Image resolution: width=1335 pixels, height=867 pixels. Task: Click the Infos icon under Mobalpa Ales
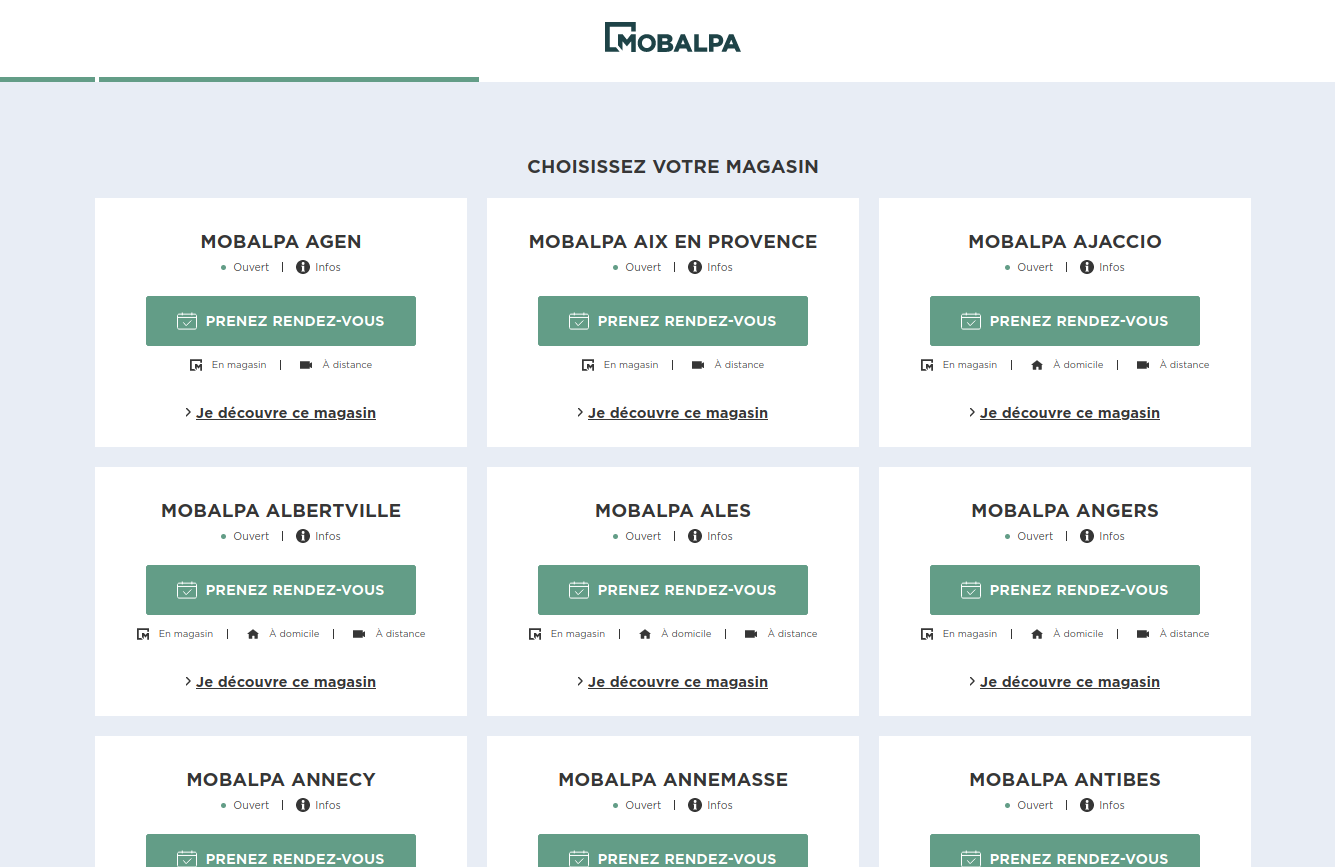(695, 536)
